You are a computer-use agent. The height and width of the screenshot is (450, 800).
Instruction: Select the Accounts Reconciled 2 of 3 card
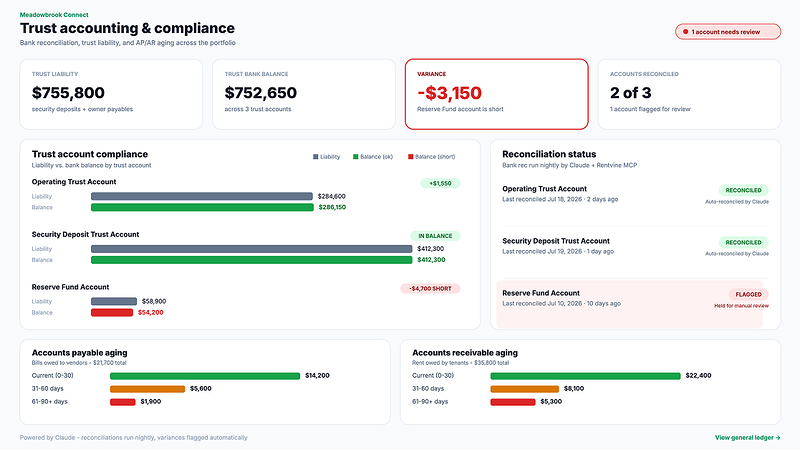pos(689,94)
